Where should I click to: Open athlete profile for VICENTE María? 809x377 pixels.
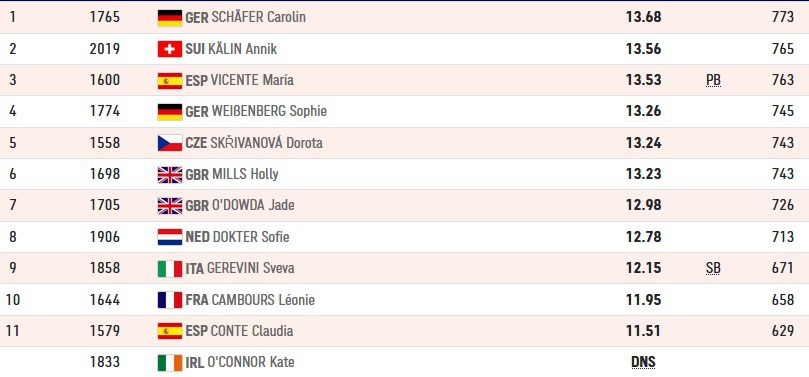click(x=252, y=80)
